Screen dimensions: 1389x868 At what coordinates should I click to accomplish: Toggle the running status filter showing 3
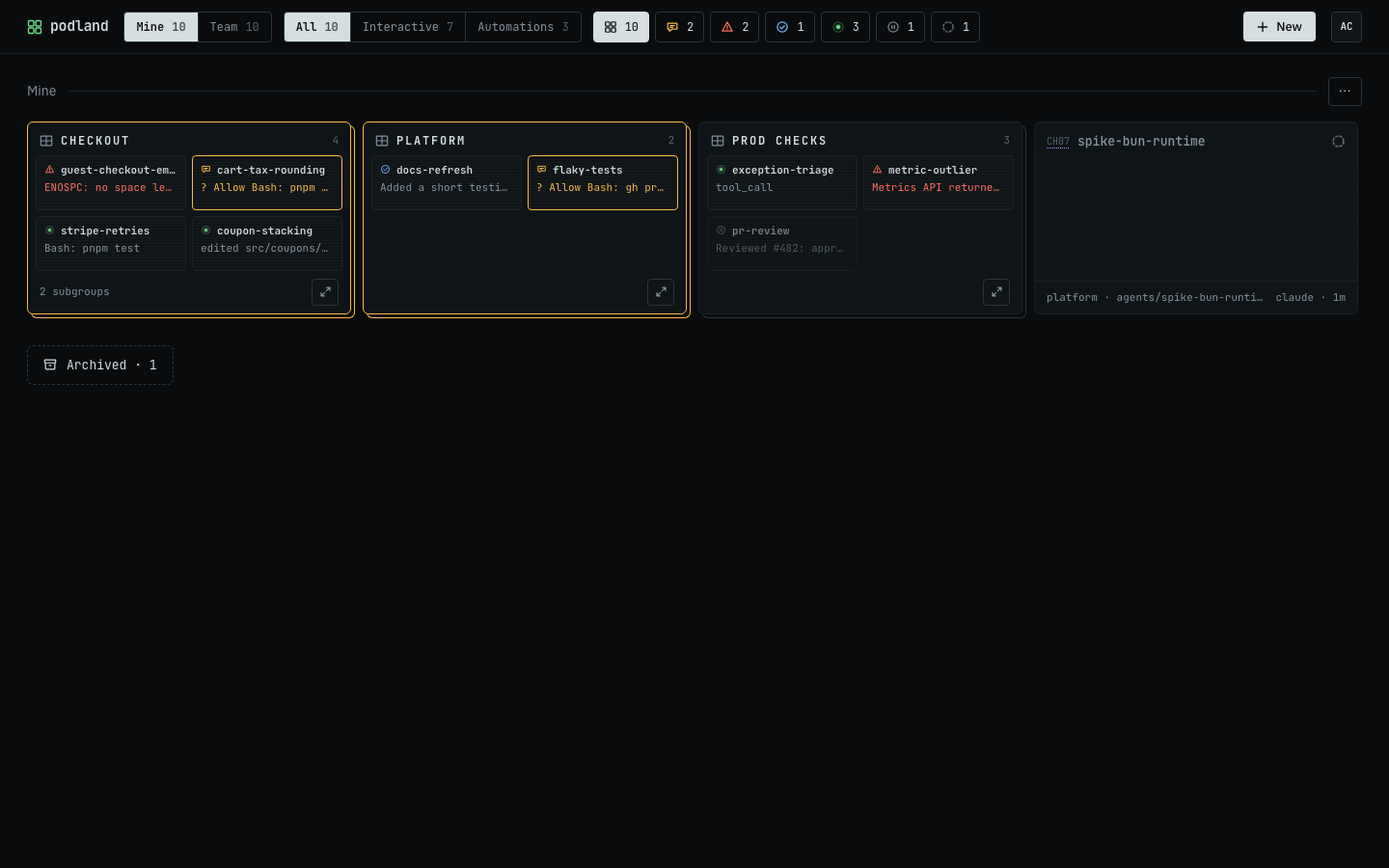(x=846, y=27)
